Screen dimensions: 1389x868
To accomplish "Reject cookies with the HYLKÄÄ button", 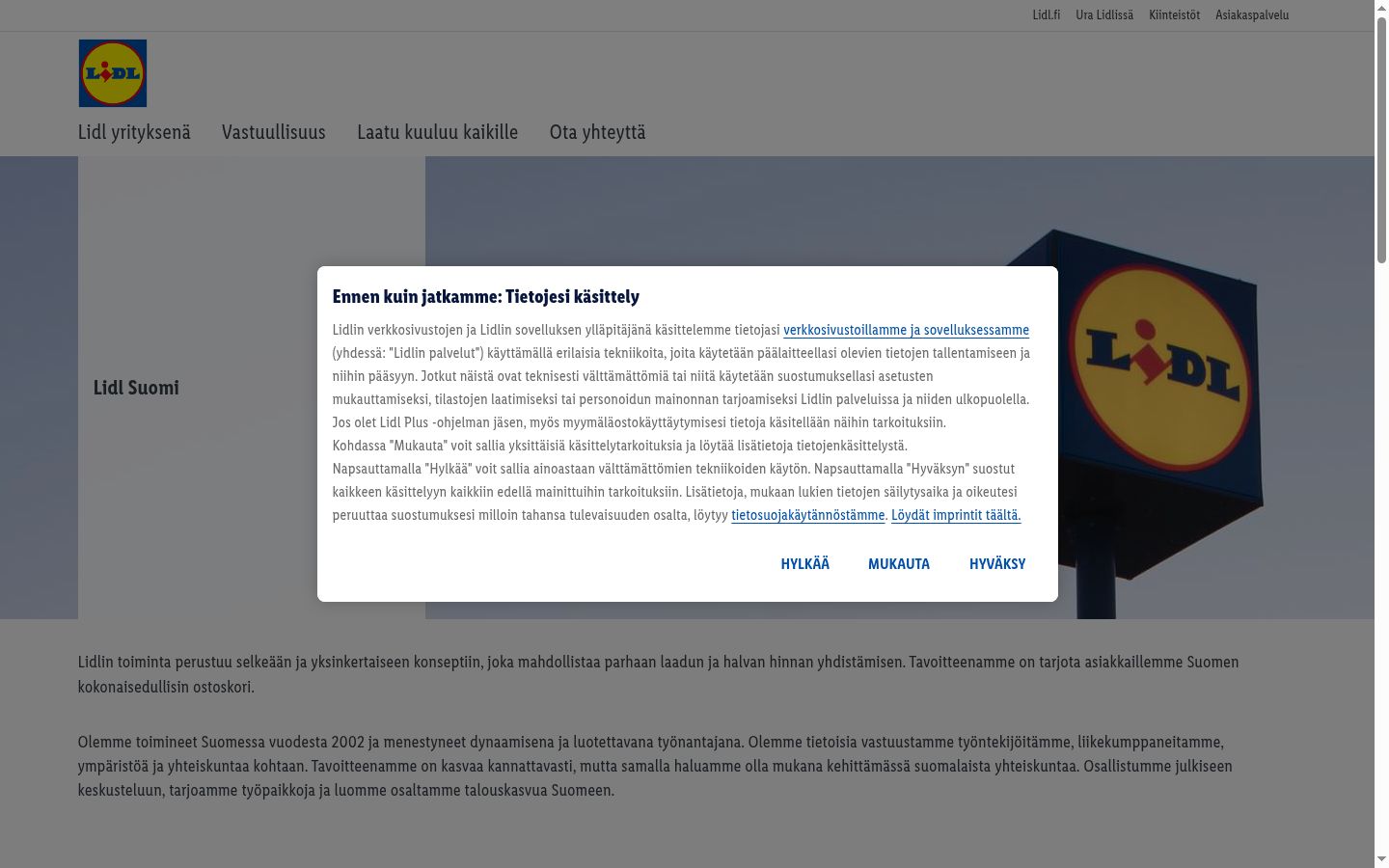I will click(x=805, y=563).
